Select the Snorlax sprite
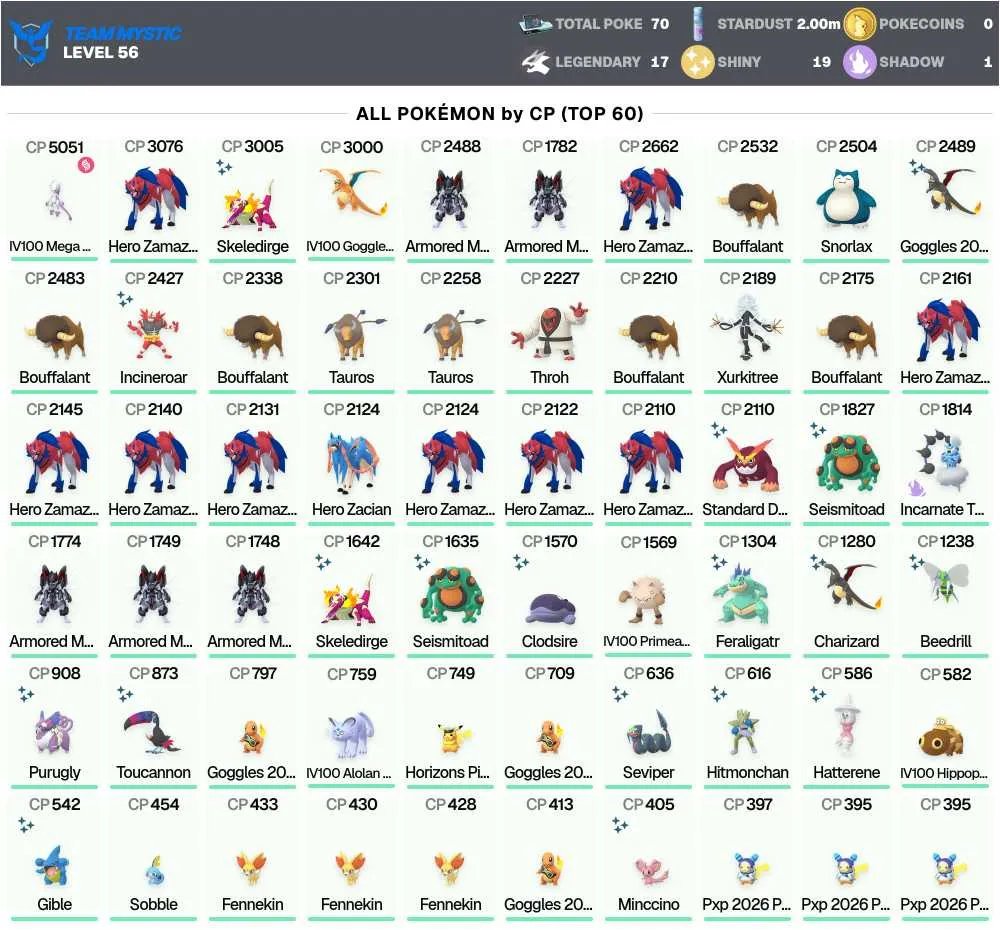Viewport: 1000px width, 930px height. click(846, 198)
